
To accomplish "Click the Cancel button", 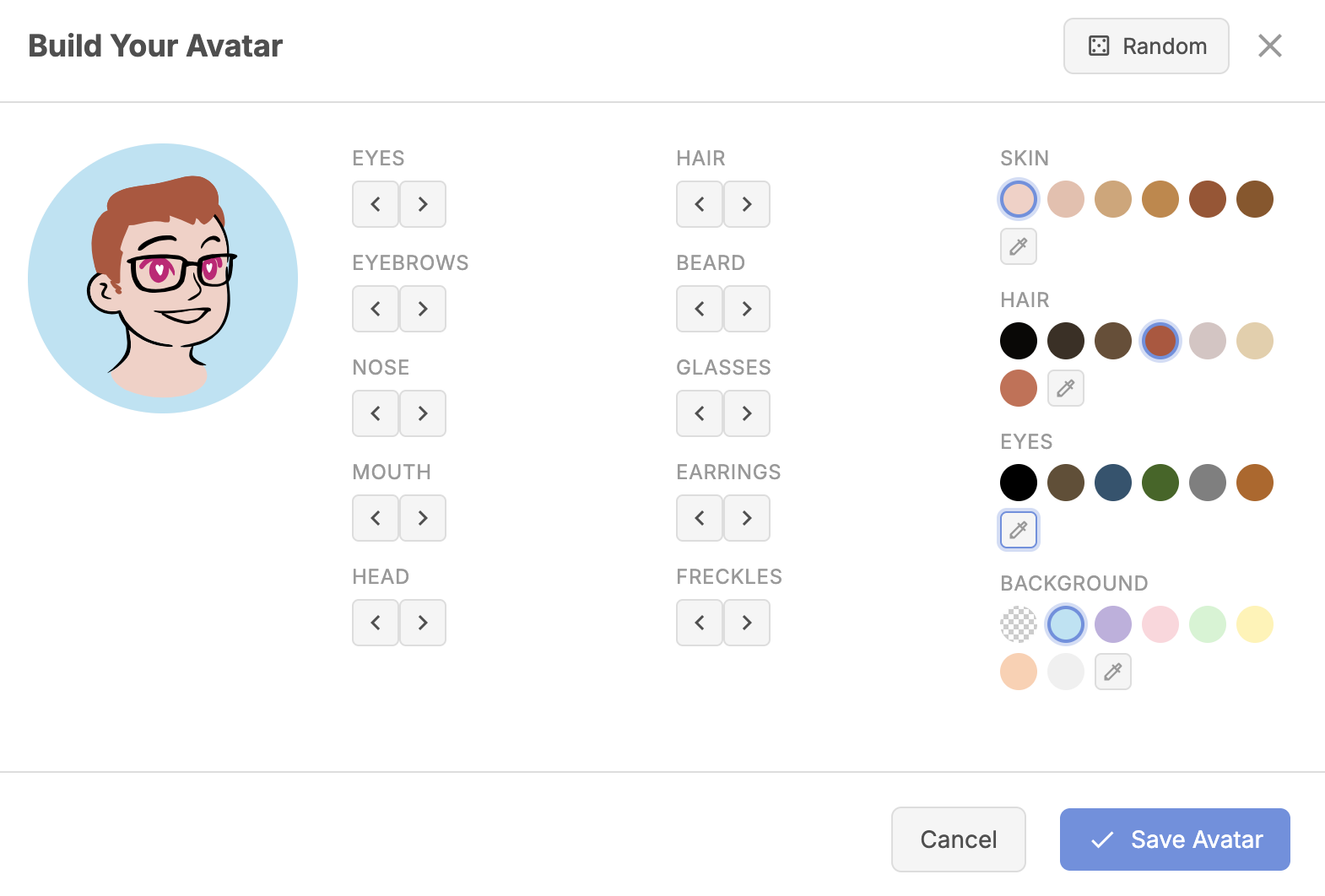I will tap(958, 839).
